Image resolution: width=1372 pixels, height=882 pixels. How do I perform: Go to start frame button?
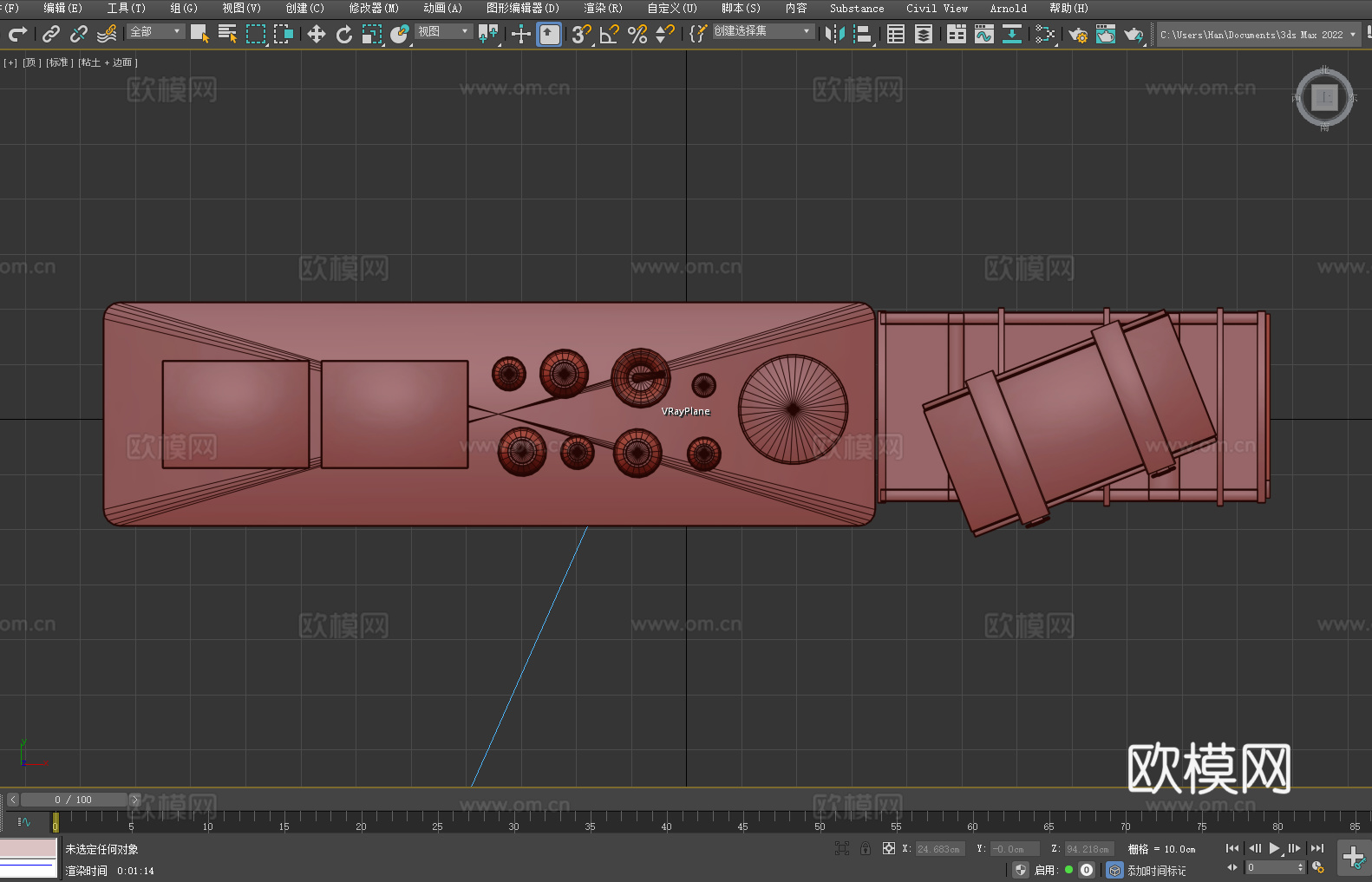coord(1232,848)
